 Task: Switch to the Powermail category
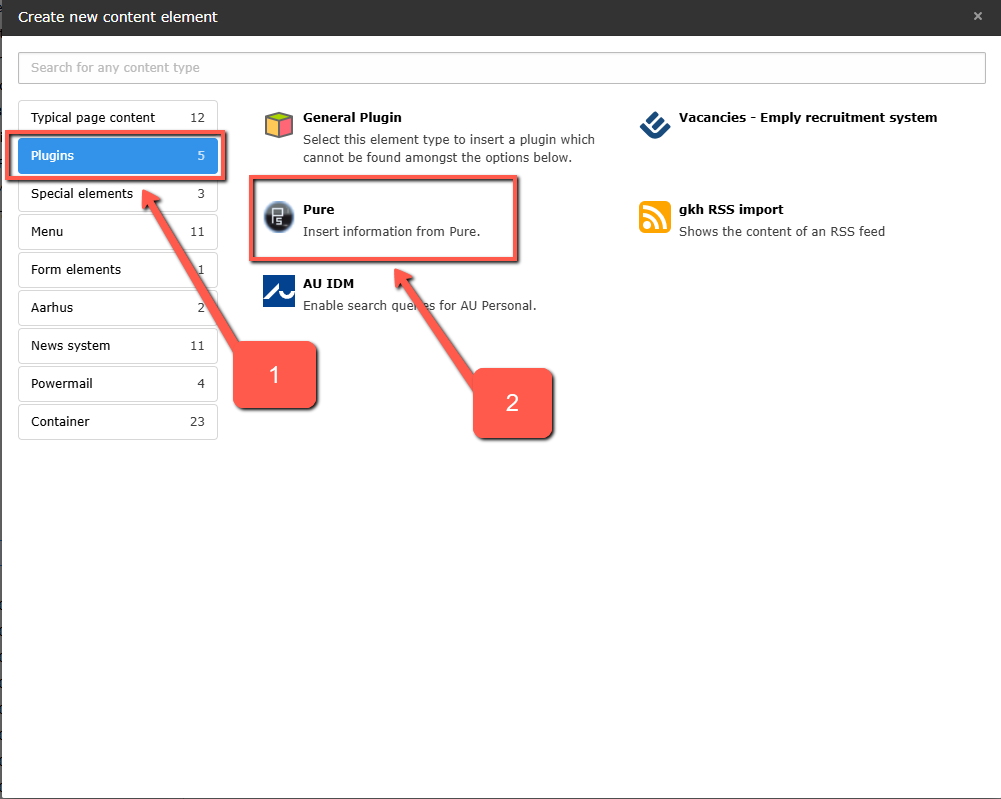coord(117,384)
